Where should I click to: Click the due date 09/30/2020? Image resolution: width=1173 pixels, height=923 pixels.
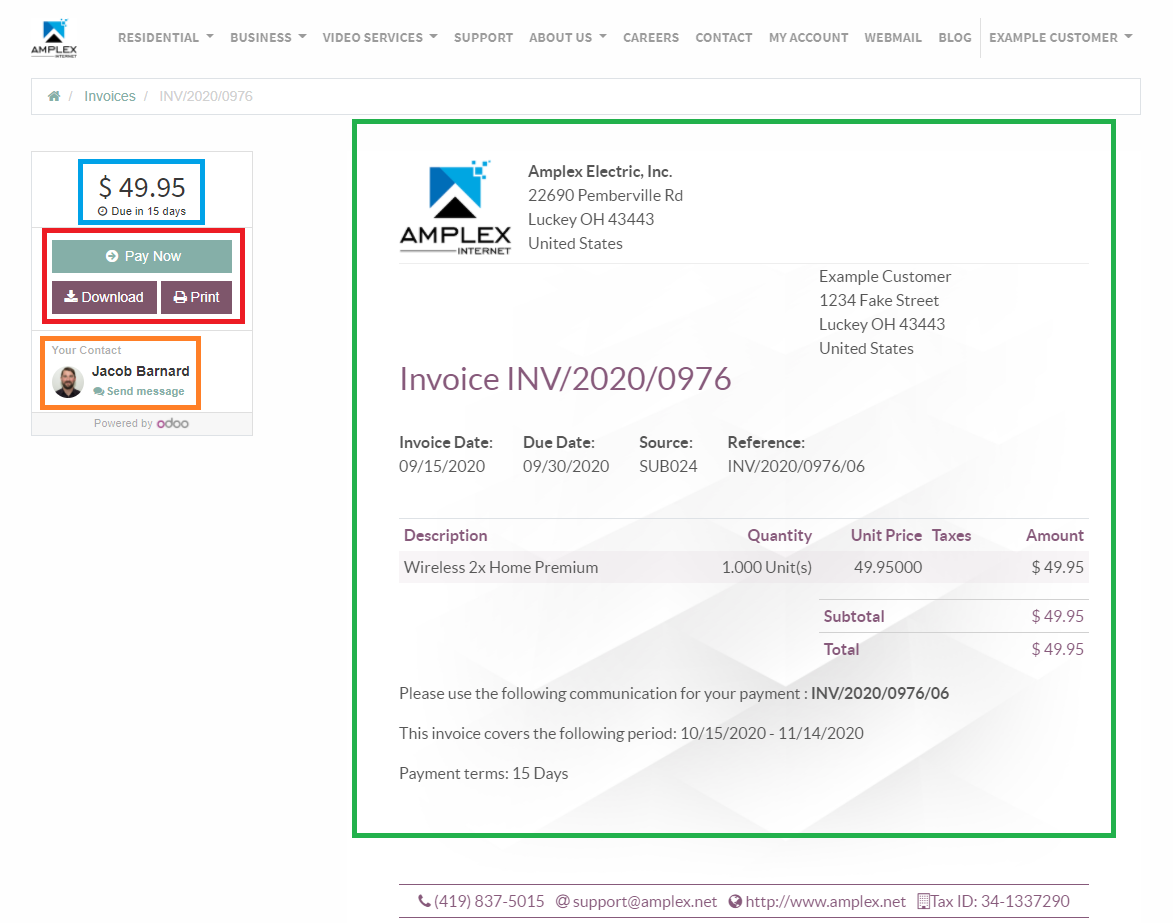tap(566, 467)
